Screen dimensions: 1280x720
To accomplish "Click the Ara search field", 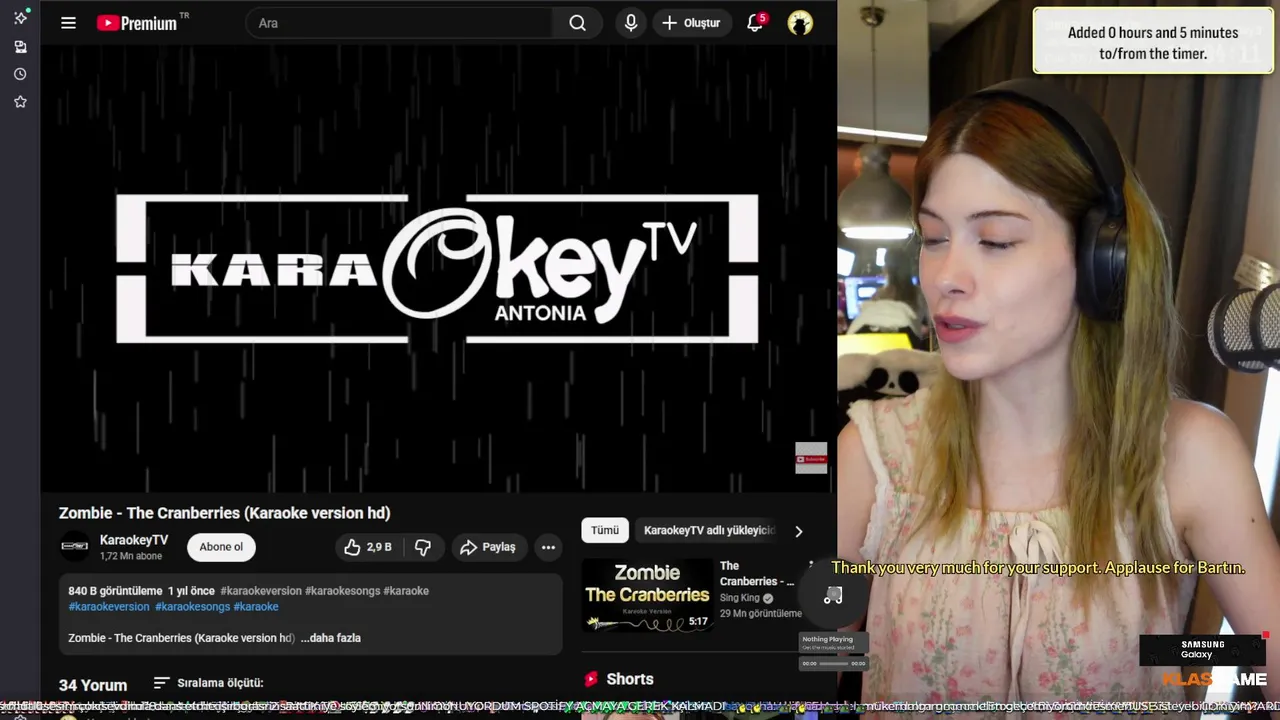I will (x=400, y=23).
